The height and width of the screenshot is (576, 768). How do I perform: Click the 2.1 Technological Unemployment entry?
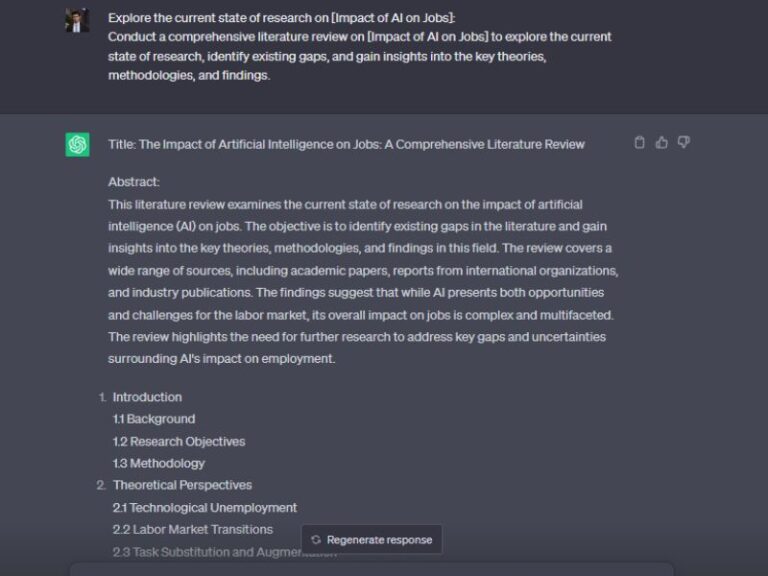pyautogui.click(x=205, y=507)
